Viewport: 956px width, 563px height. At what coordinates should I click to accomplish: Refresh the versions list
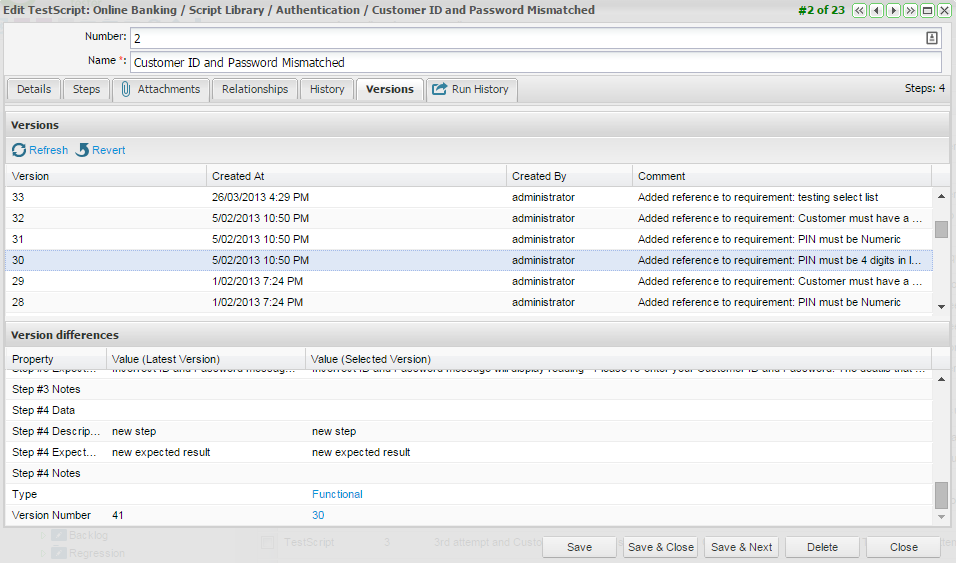coord(40,150)
